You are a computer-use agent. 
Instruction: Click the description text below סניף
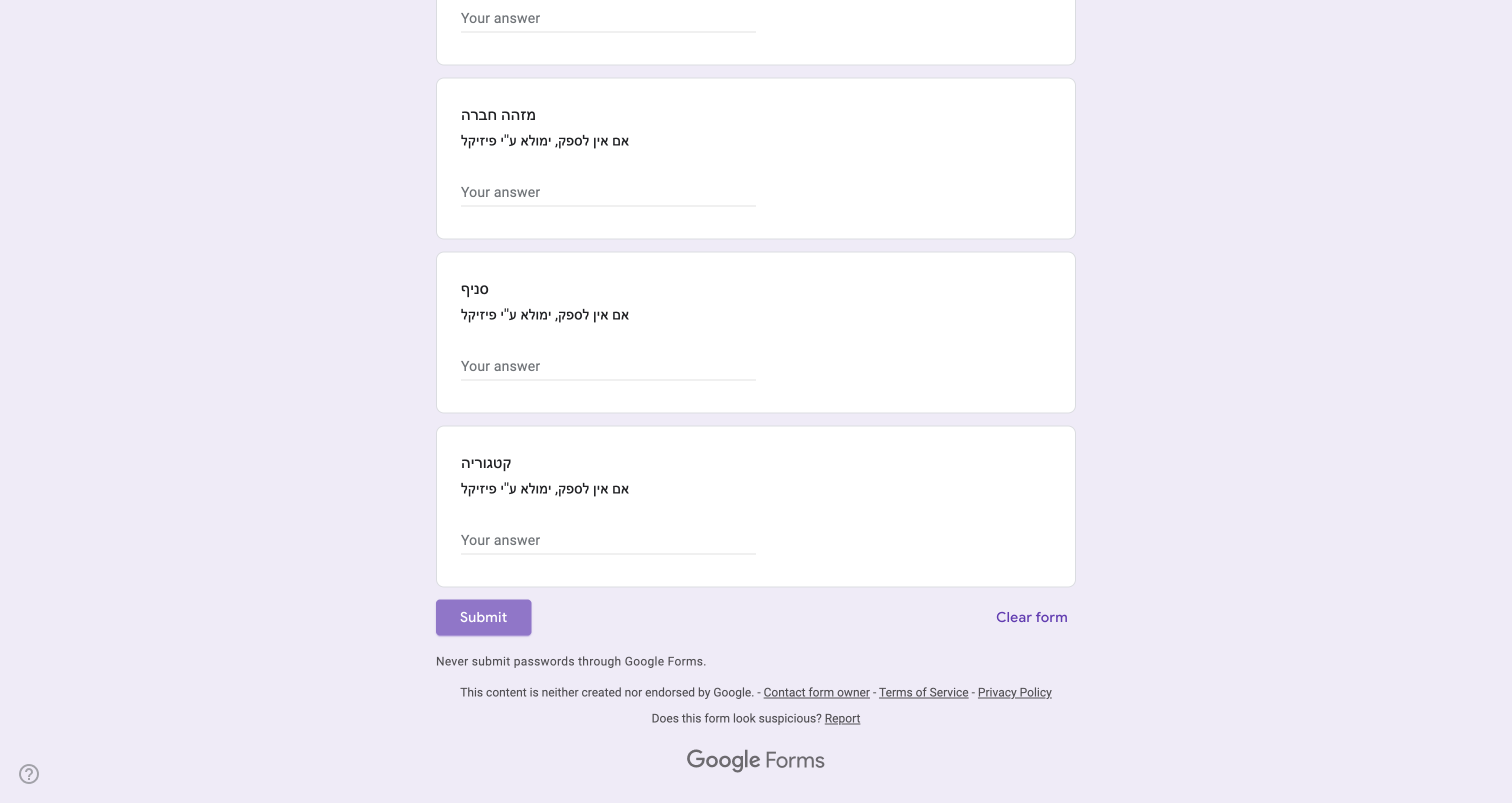tap(544, 314)
